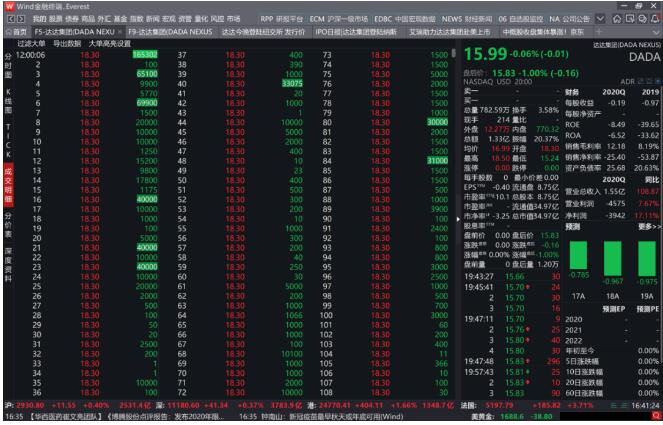Click the small icons next to ADR
This screenshot has height=425, width=663.
[649, 81]
